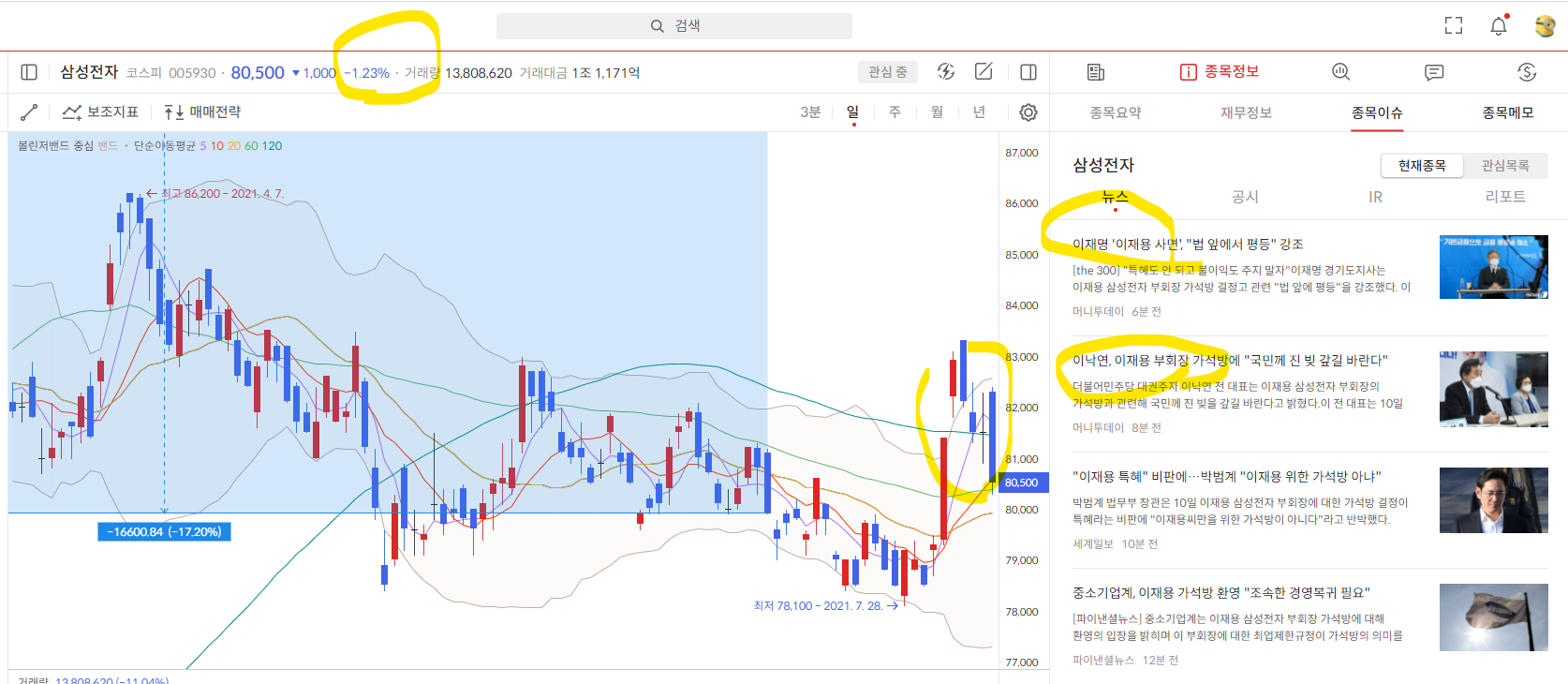Open the chart search magnifier icon
Screen dimensions: 1568x684
pyautogui.click(x=1341, y=72)
